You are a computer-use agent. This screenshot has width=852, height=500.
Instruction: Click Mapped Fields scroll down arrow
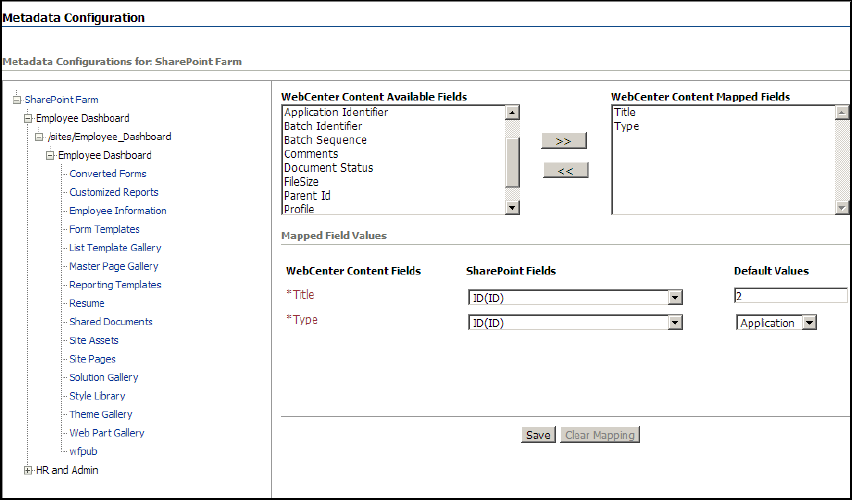point(842,207)
